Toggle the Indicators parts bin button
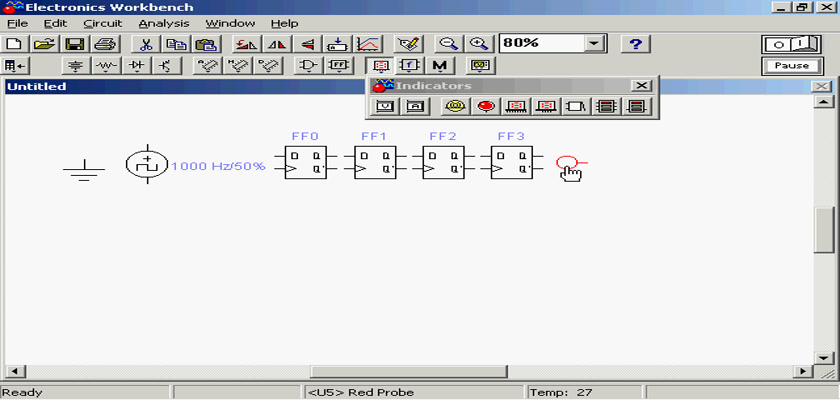The height and width of the screenshot is (400, 840). 381,66
